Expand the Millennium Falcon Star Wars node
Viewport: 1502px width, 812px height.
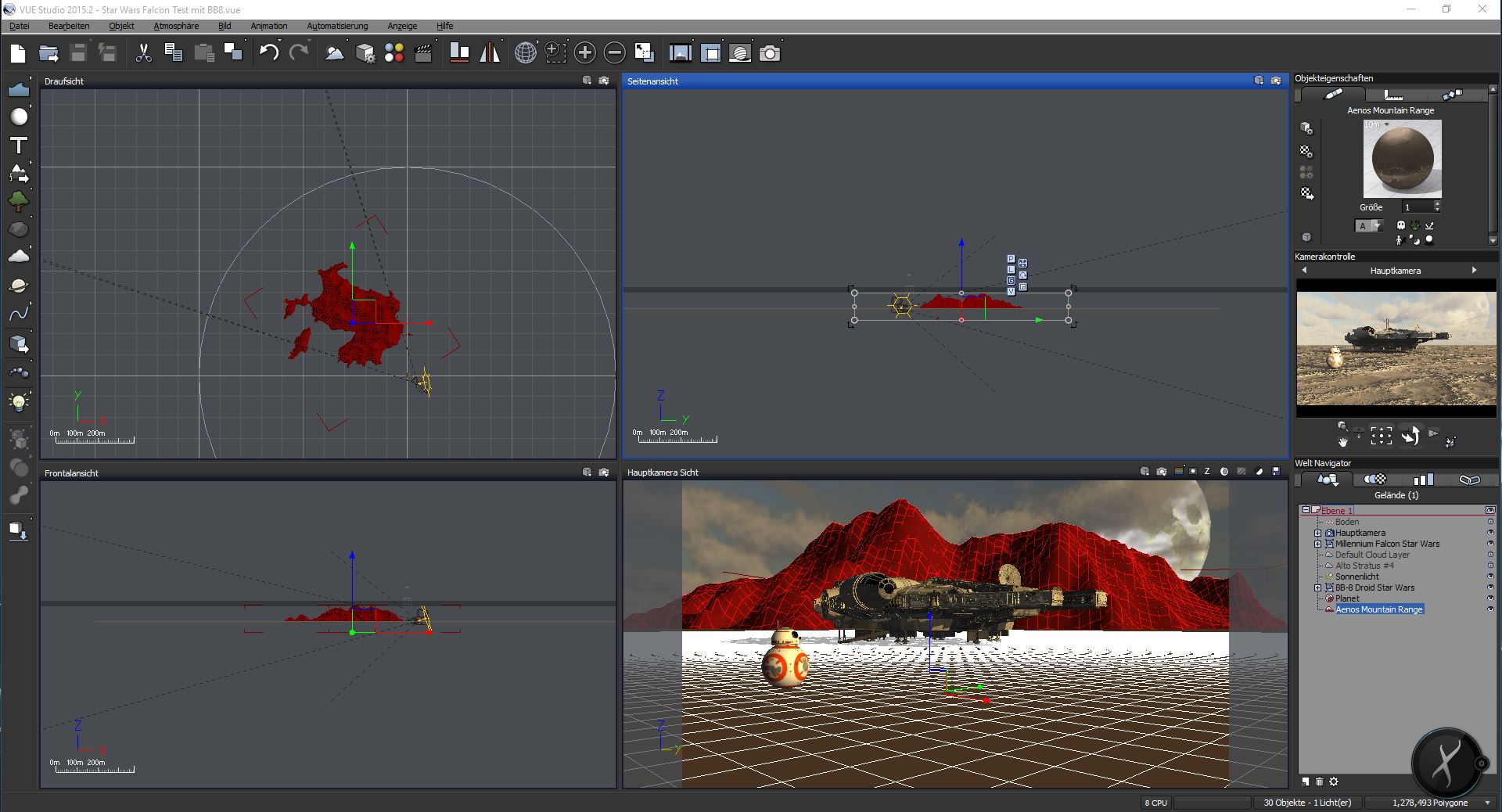(1318, 544)
